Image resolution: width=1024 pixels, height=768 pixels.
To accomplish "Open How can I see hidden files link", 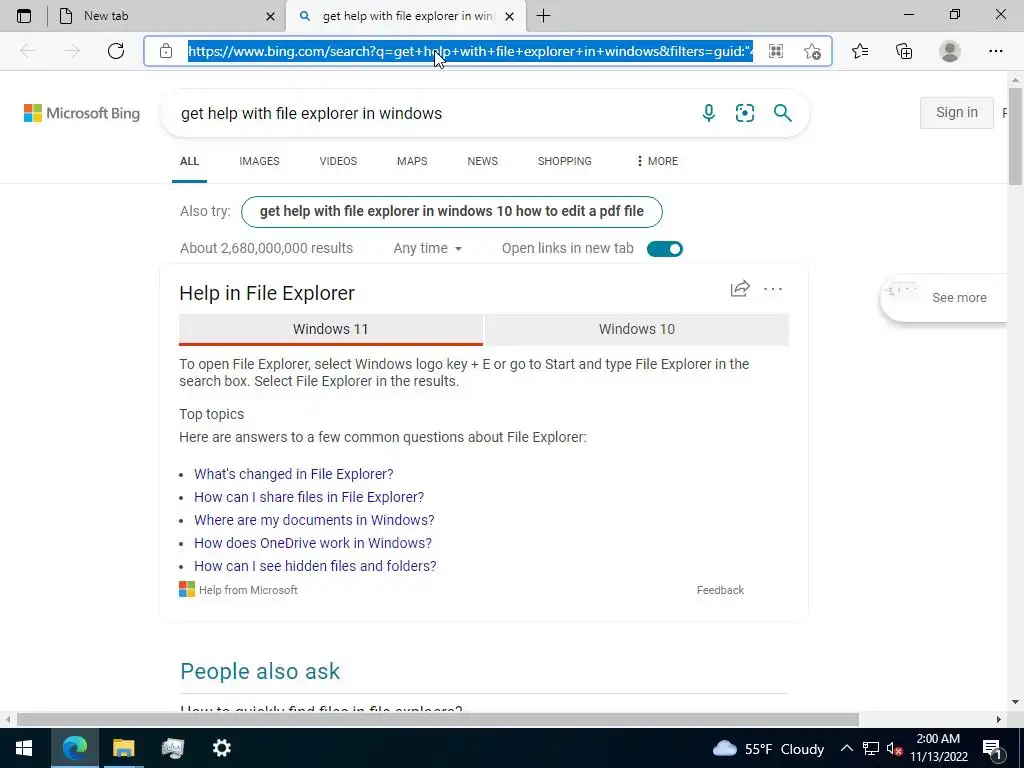I will tap(315, 566).
